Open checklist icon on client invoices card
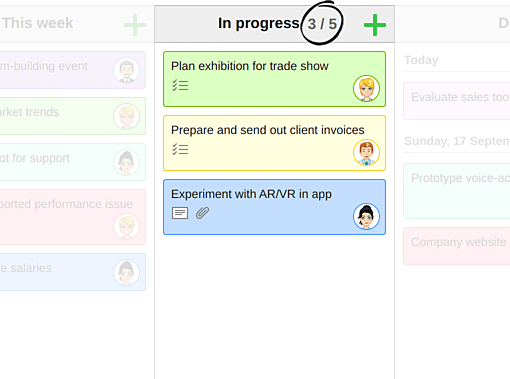The width and height of the screenshot is (510, 379). pos(180,149)
